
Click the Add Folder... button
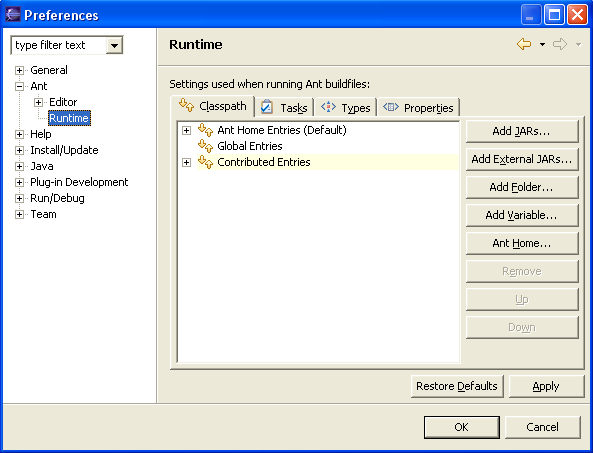[522, 187]
